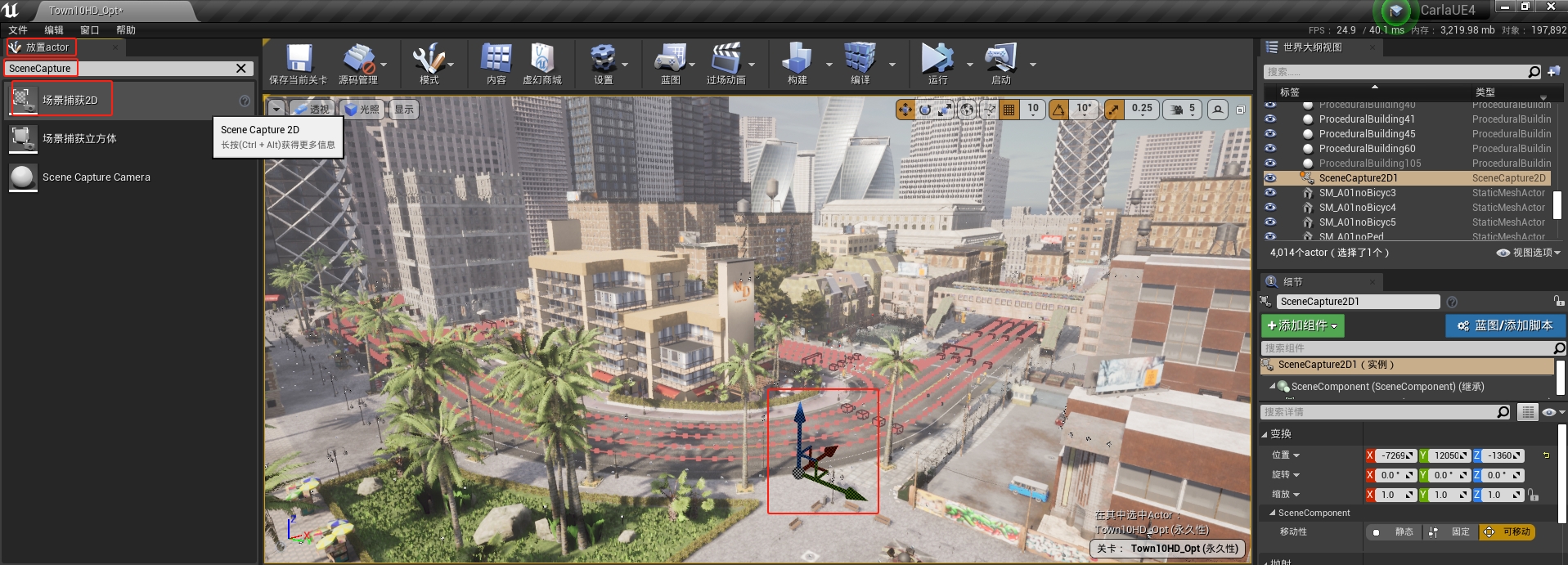Click the world coordinate globe icon

click(967, 110)
